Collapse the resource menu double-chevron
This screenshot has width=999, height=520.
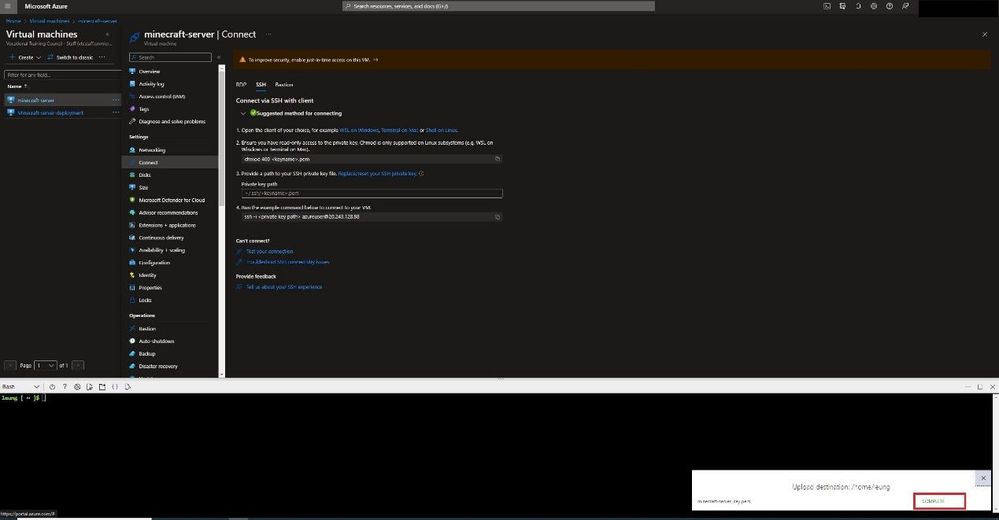click(x=219, y=57)
